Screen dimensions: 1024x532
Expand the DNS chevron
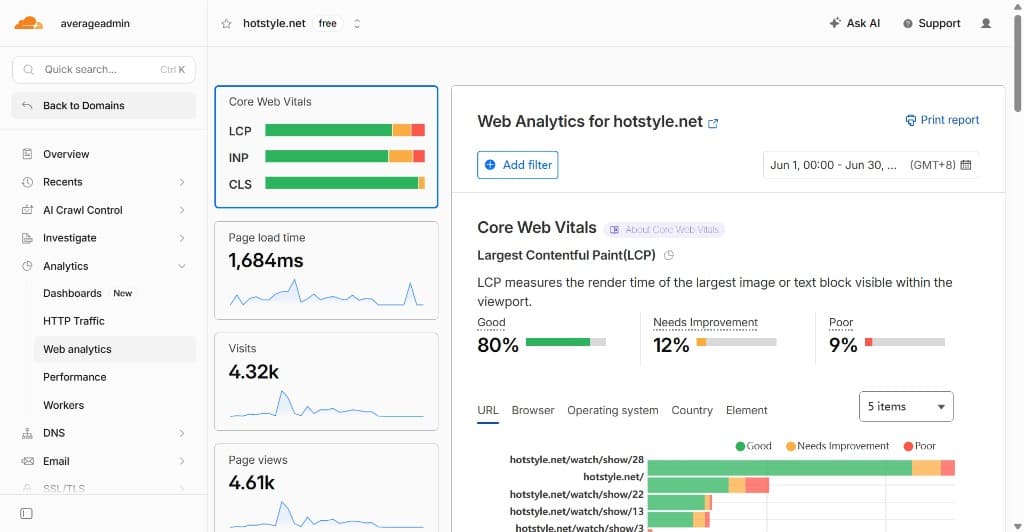pos(182,433)
